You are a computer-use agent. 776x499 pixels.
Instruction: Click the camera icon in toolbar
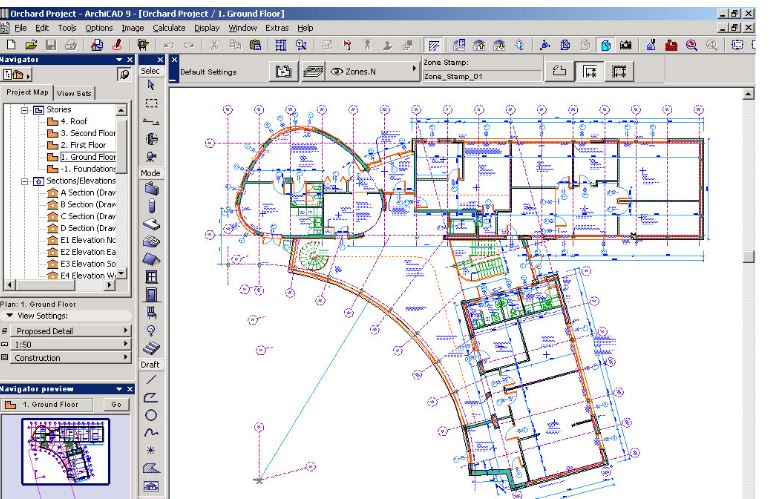point(625,45)
